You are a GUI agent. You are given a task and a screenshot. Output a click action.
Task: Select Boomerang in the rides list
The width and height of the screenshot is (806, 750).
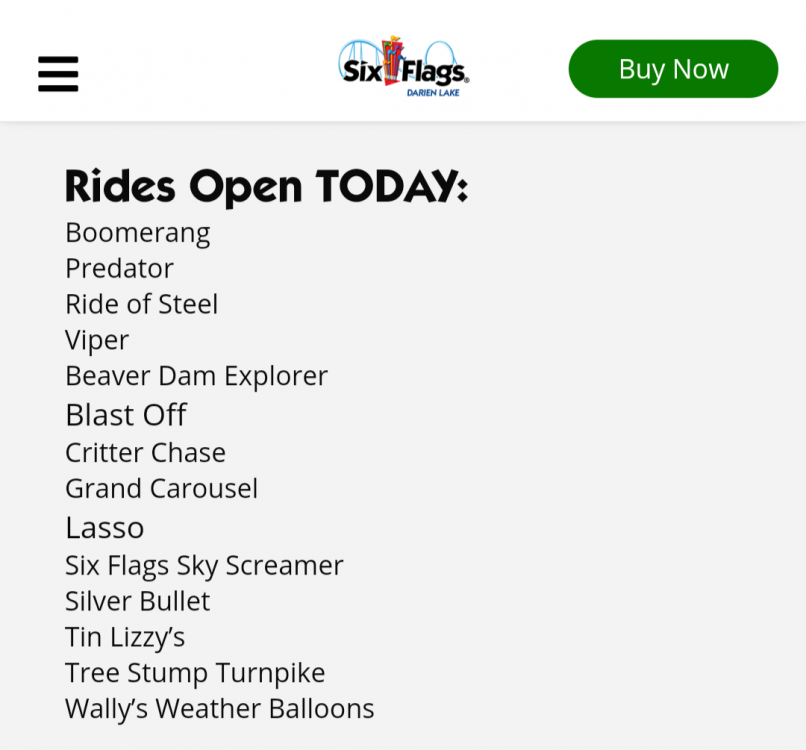138,233
